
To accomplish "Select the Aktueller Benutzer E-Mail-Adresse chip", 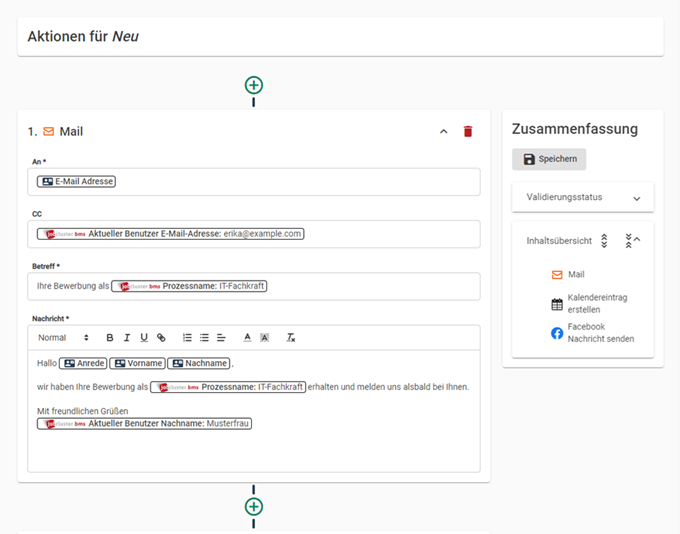I will pyautogui.click(x=170, y=234).
